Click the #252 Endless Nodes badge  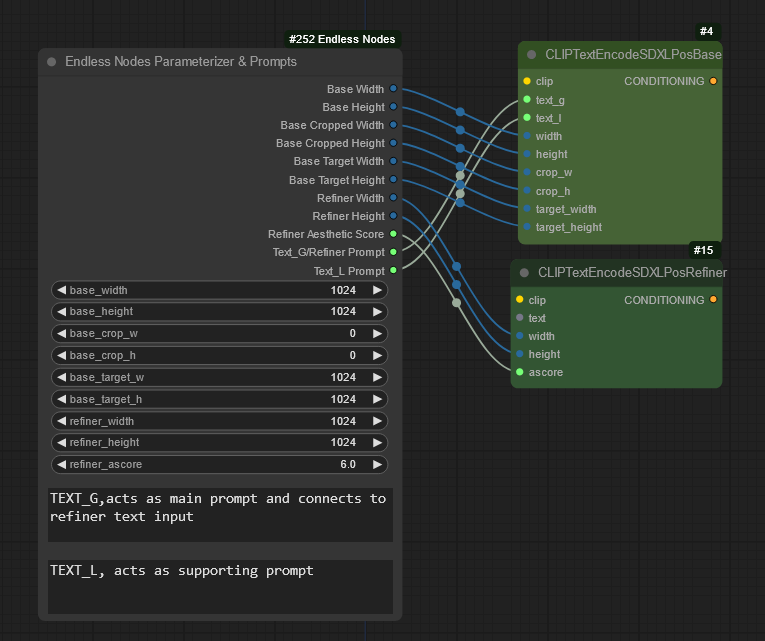coord(341,40)
